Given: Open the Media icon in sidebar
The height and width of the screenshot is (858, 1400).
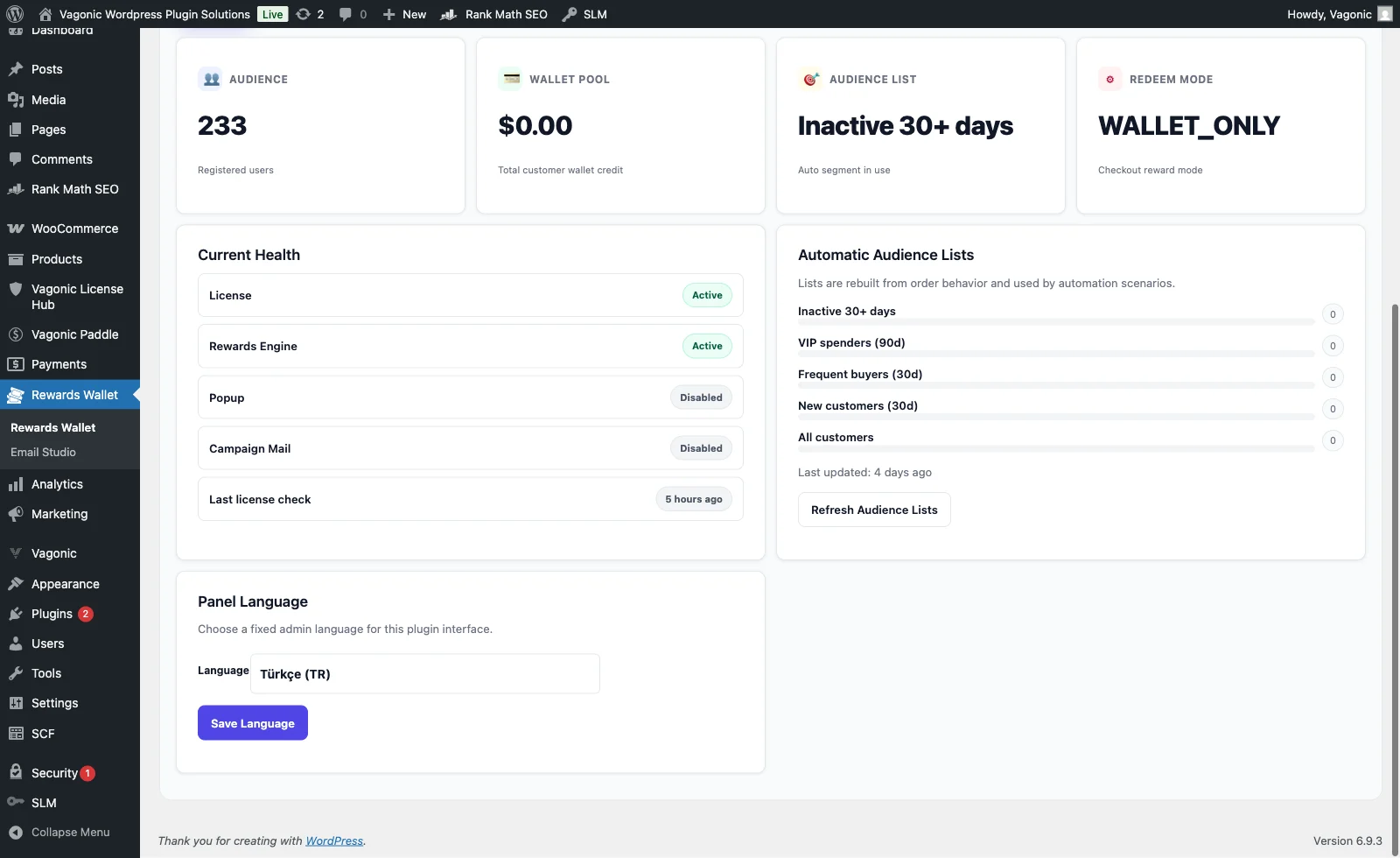Looking at the screenshot, I should 16,100.
